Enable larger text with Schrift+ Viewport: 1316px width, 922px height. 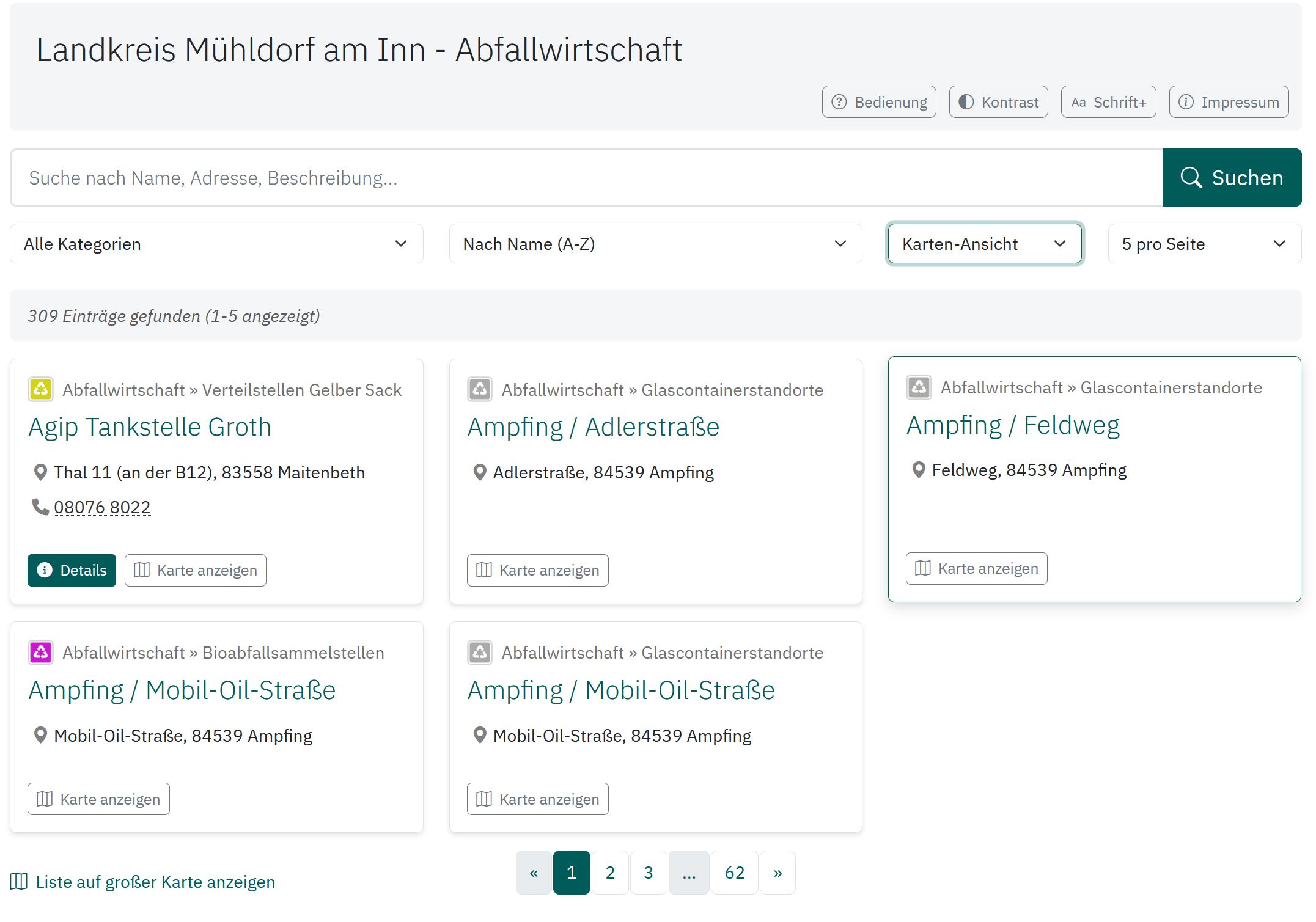click(1108, 101)
